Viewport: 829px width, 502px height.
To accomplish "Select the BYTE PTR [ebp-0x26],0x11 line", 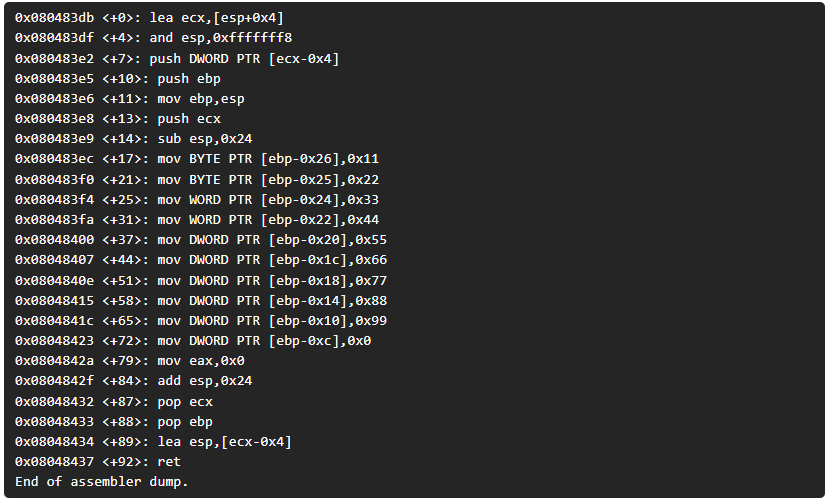I will 197,159.
